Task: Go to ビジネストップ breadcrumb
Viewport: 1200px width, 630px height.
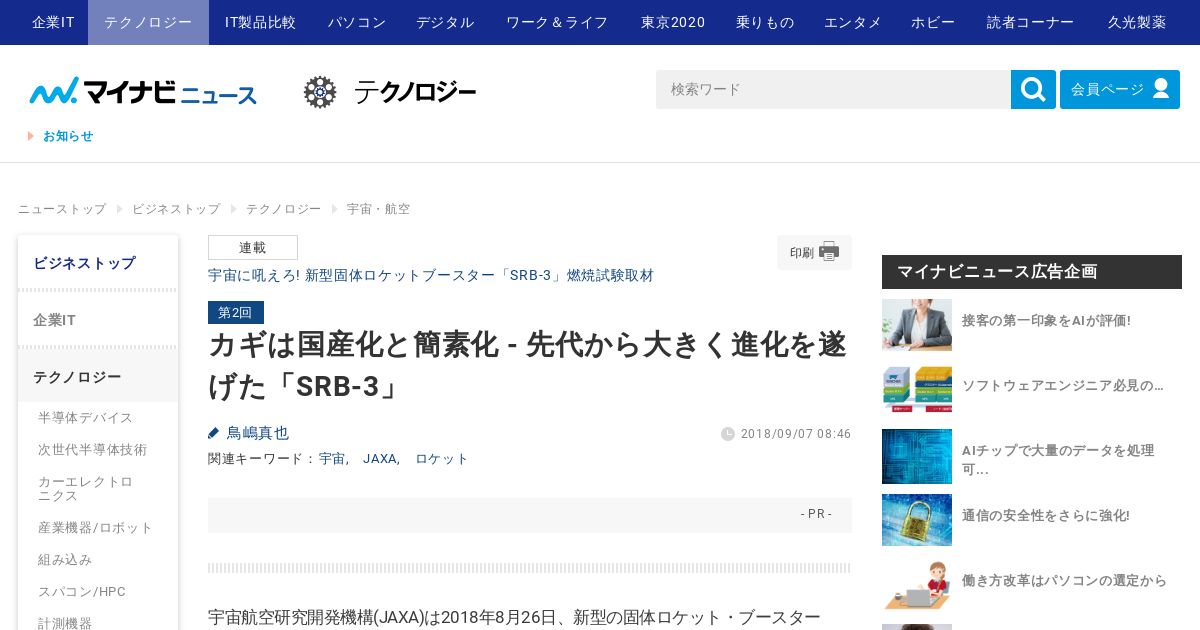Action: coord(176,209)
